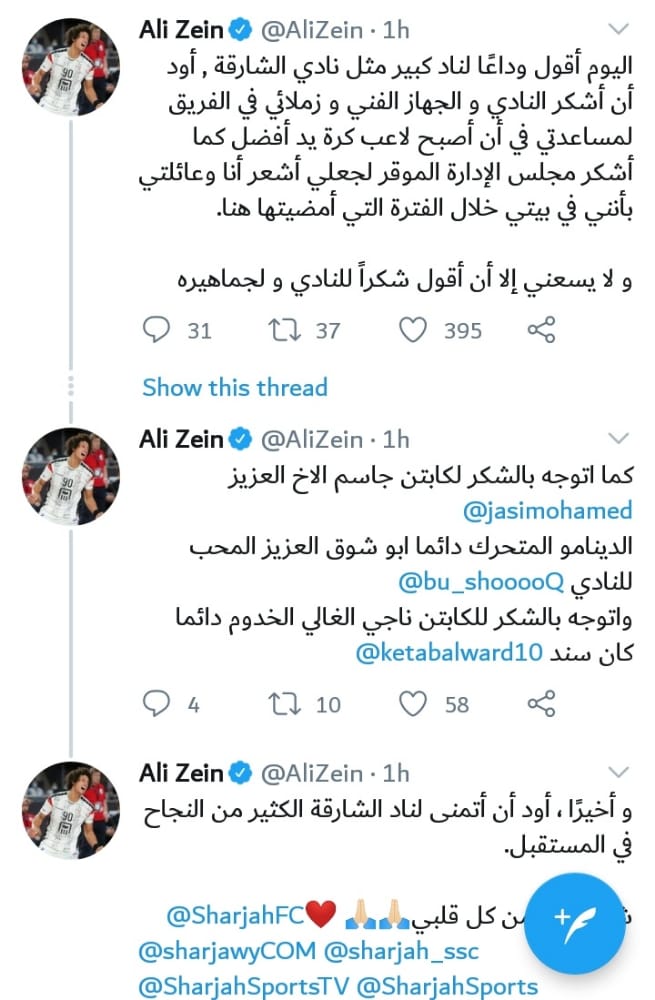This screenshot has height=1000, width=655.
Task: Share the first tweet
Action: pyautogui.click(x=541, y=330)
